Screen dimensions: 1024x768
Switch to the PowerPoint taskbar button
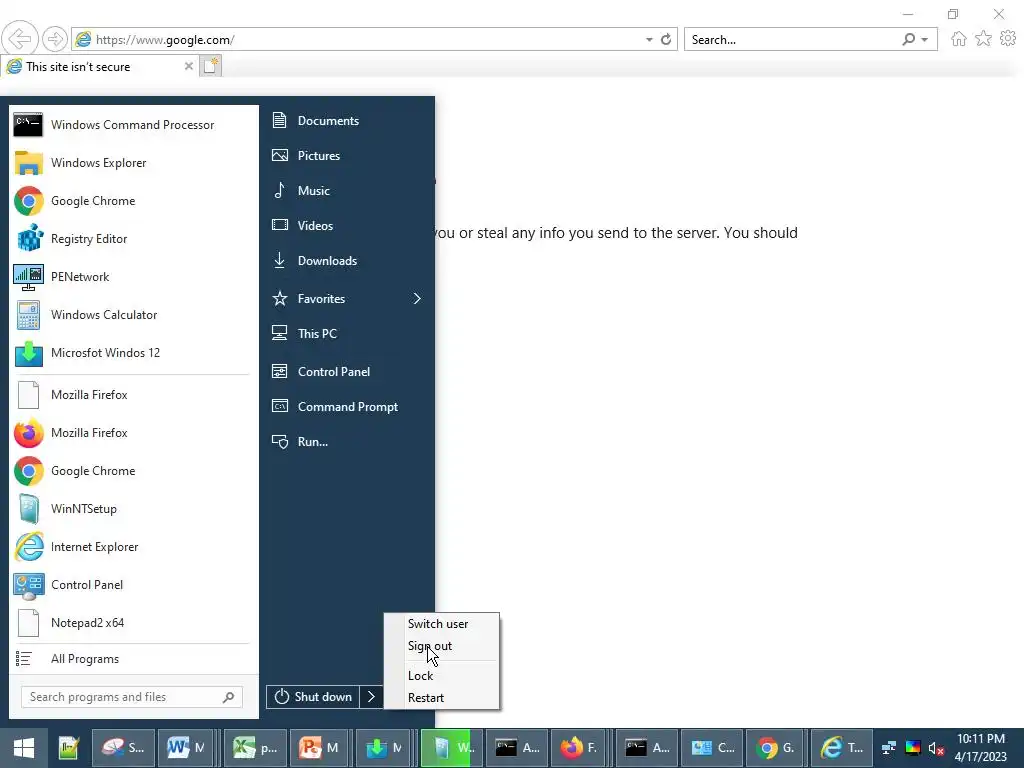pyautogui.click(x=319, y=748)
